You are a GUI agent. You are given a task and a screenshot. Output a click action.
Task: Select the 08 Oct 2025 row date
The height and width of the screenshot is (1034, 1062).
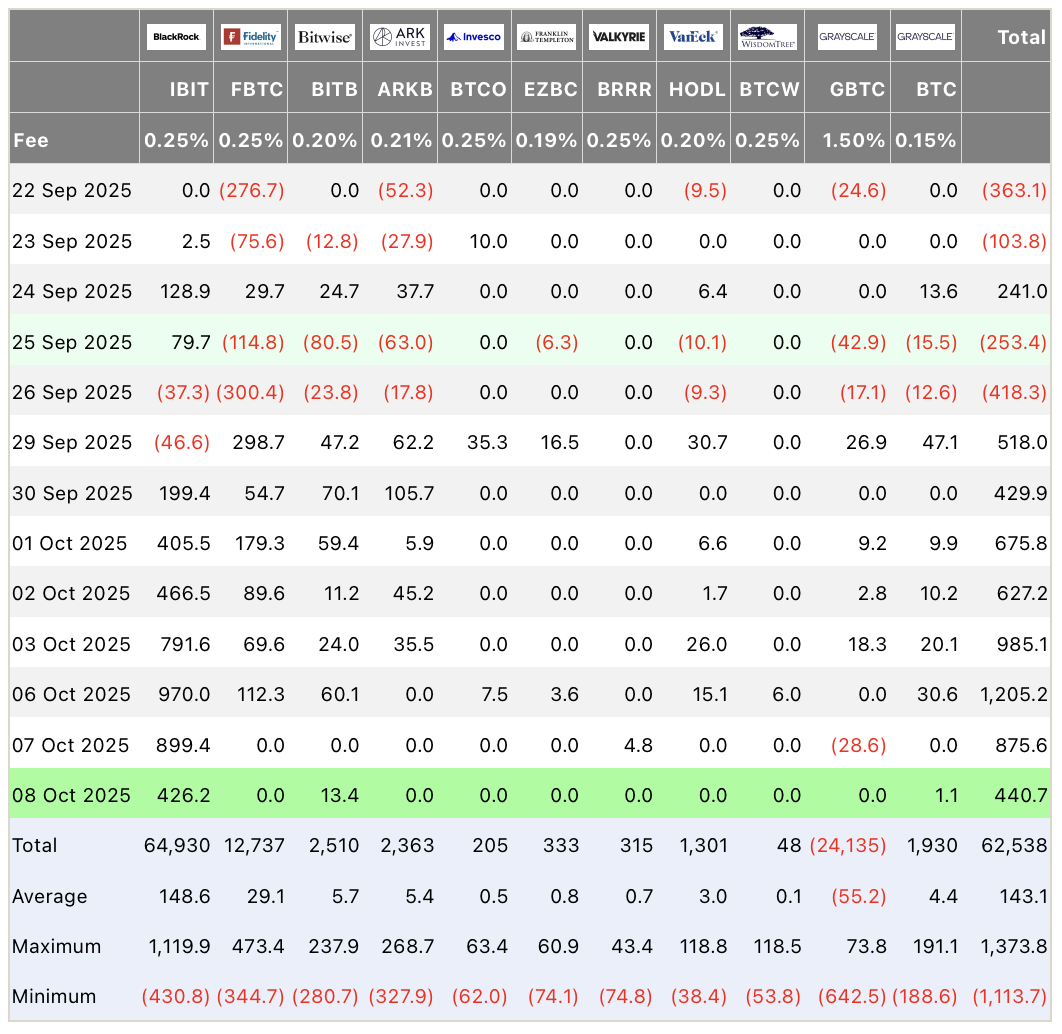pos(71,795)
